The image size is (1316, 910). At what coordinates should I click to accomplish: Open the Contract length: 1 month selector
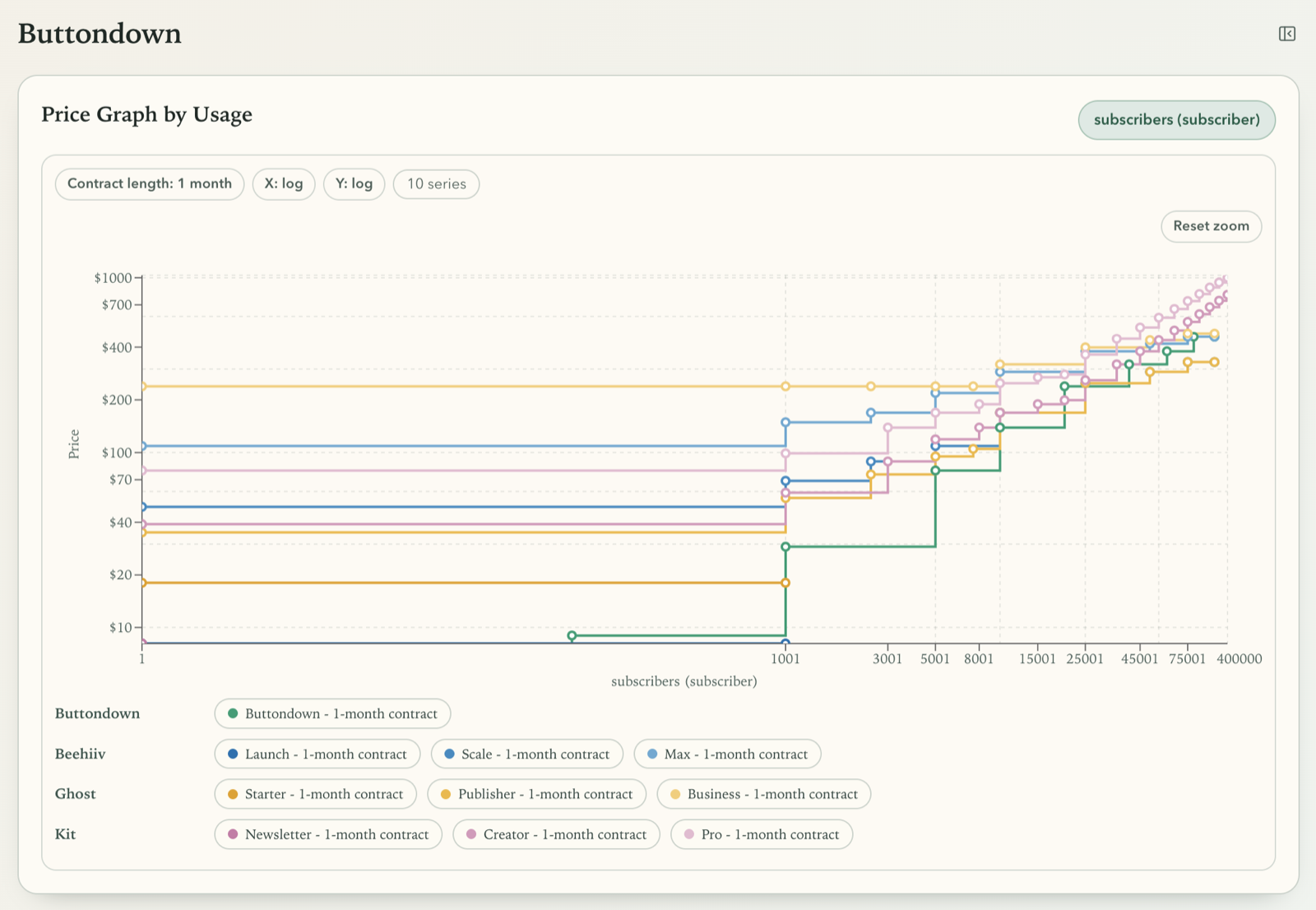(150, 184)
